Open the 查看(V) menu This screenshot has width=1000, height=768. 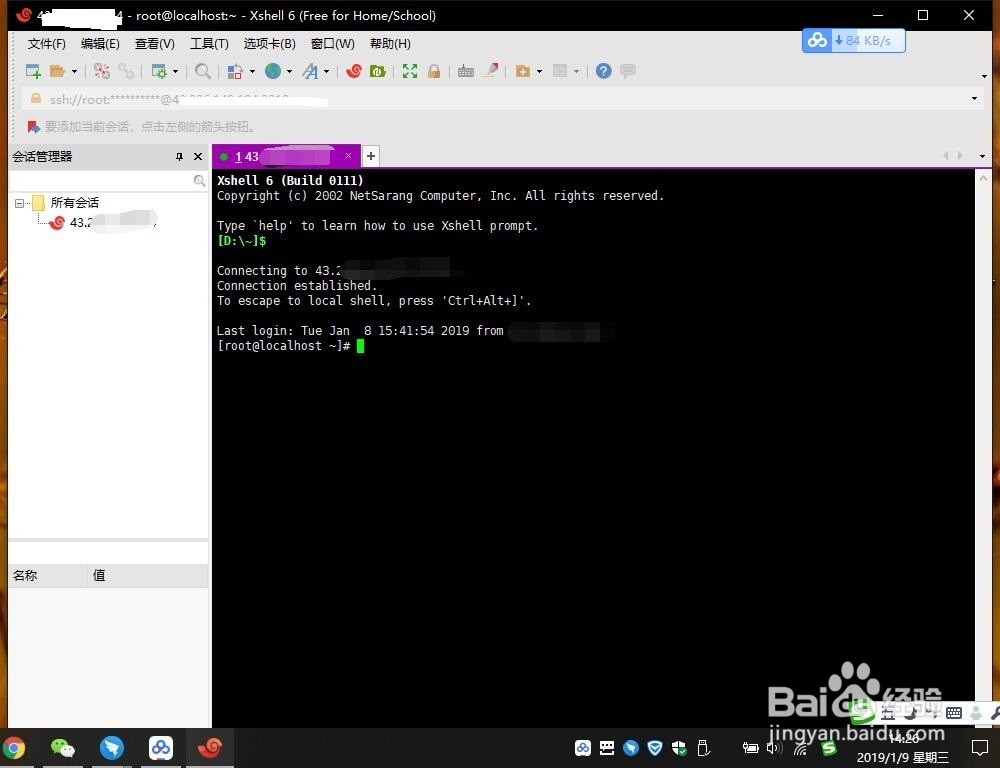tap(154, 43)
